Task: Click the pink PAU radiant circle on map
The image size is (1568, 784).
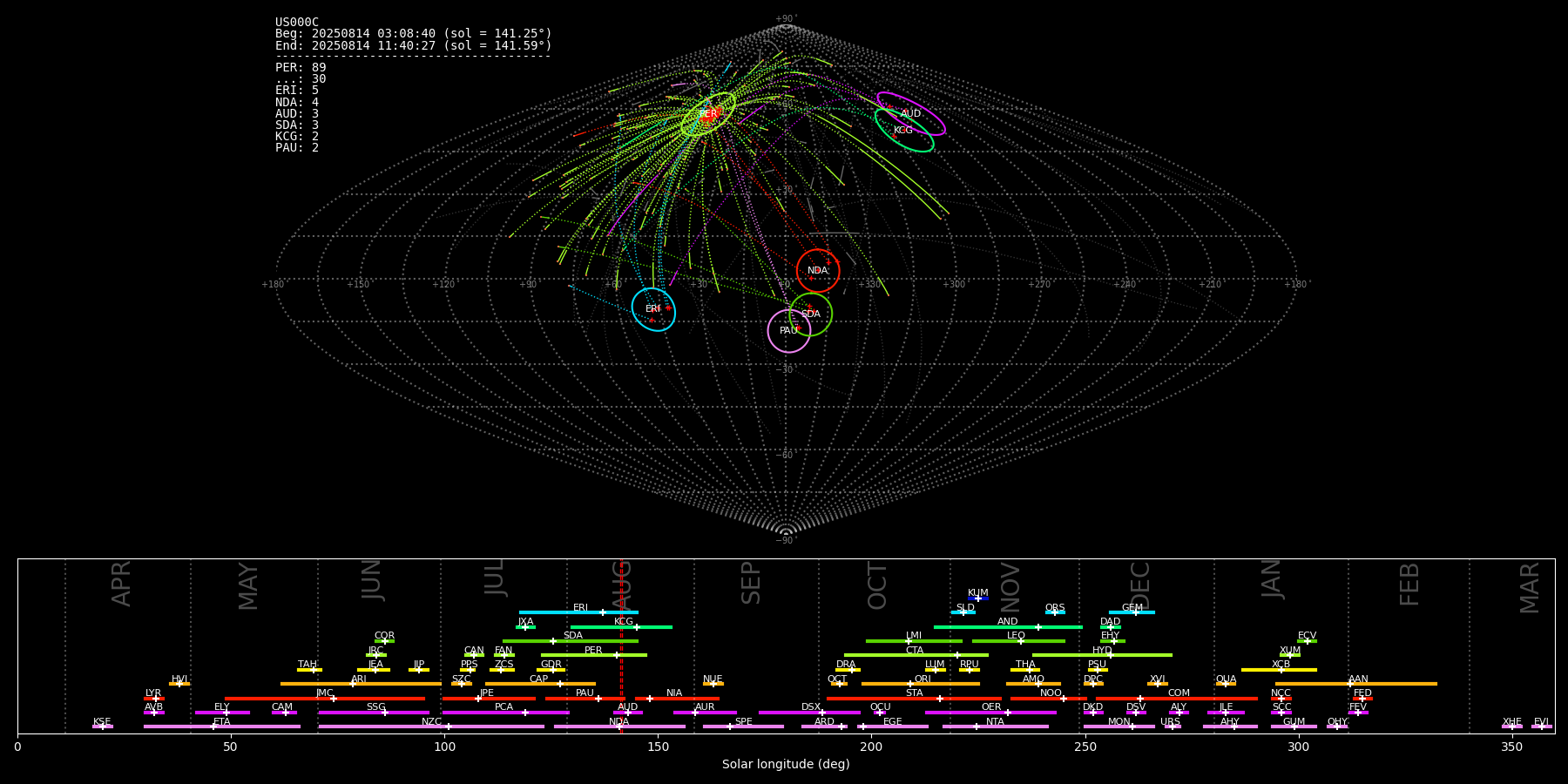Action: pyautogui.click(x=789, y=331)
